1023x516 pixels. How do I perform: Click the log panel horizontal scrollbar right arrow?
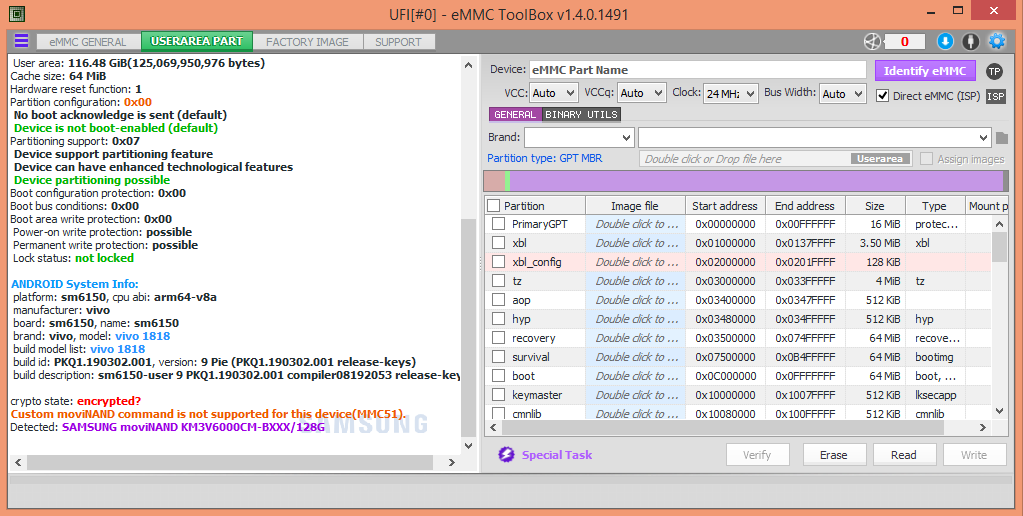click(451, 462)
